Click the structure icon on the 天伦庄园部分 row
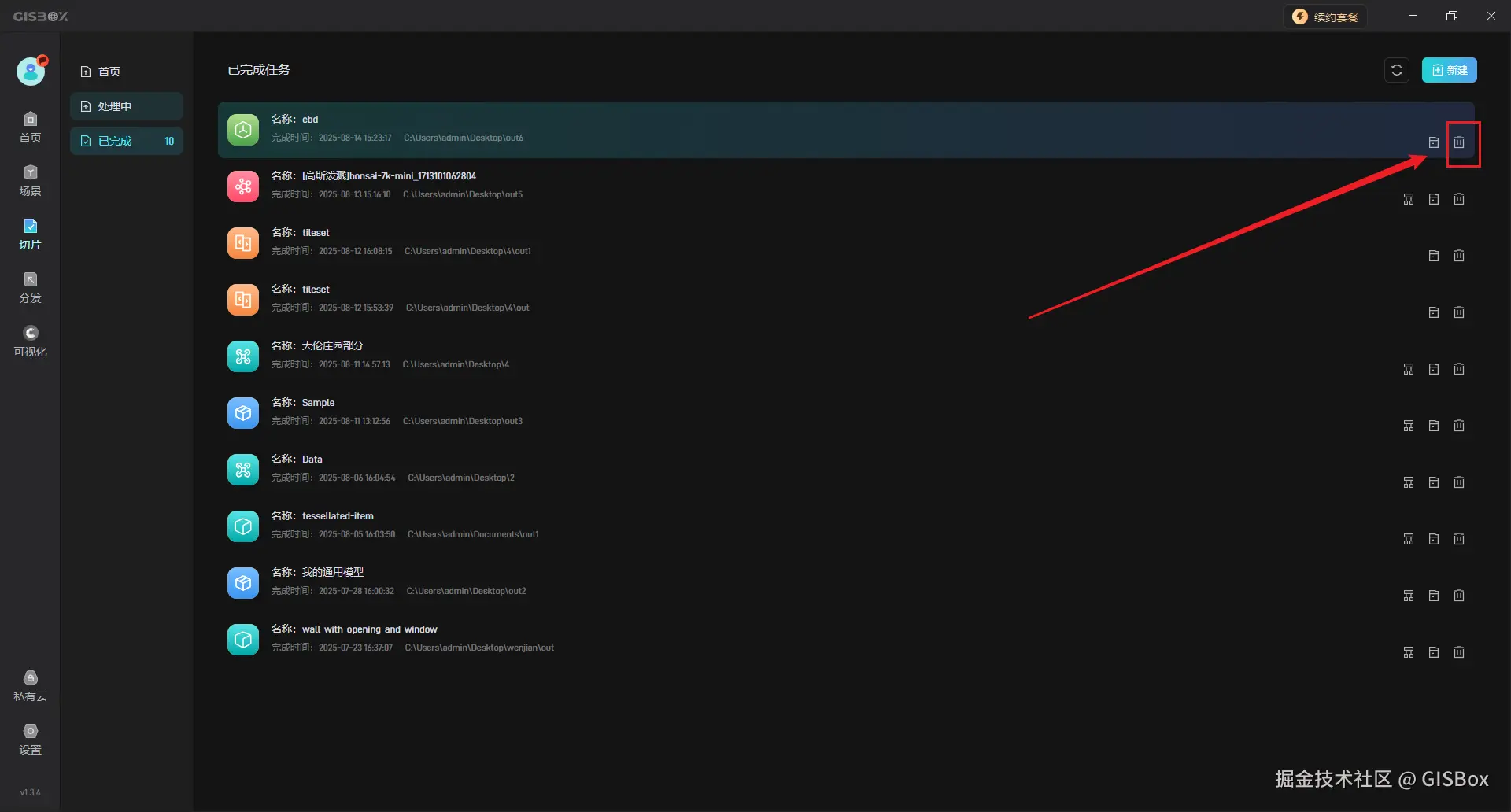 tap(1409, 369)
